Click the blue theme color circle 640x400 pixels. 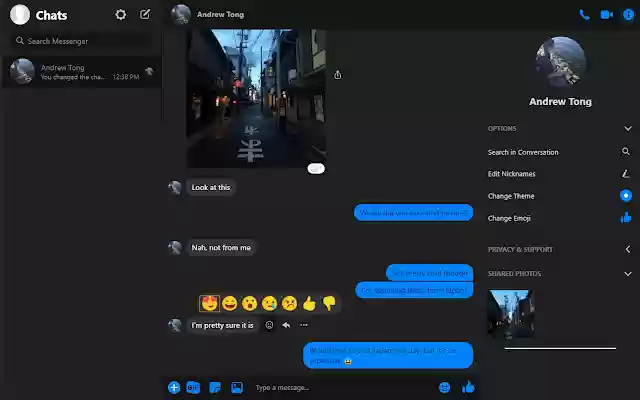(x=626, y=196)
